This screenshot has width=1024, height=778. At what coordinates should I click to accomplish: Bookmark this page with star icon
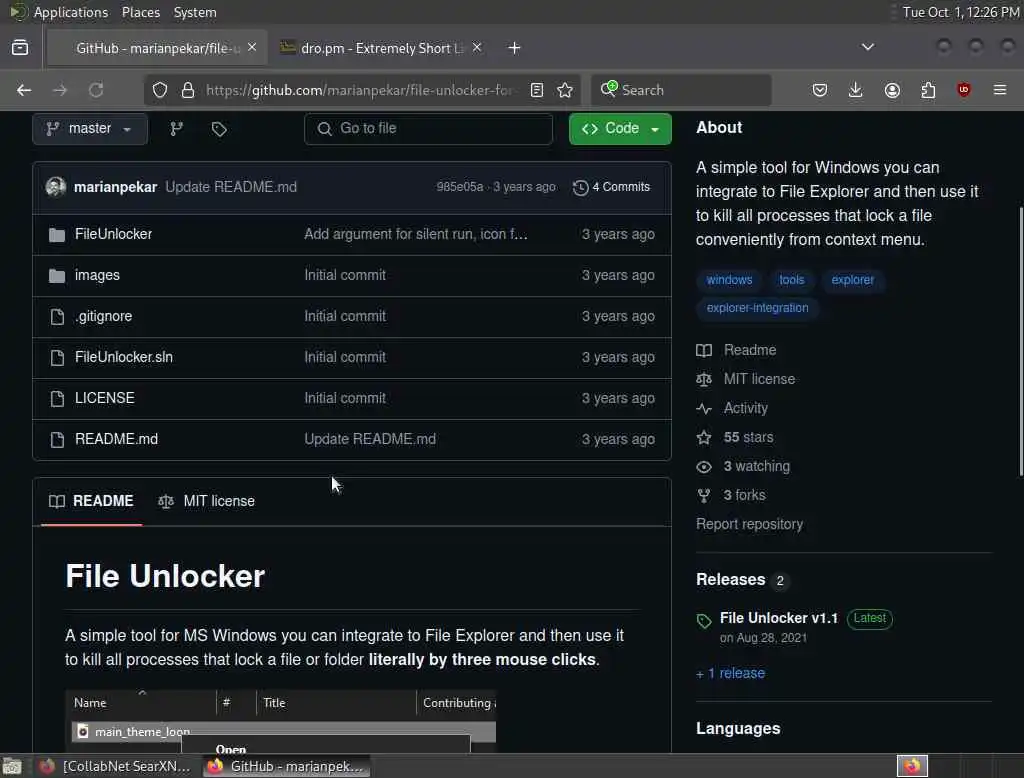tap(565, 90)
